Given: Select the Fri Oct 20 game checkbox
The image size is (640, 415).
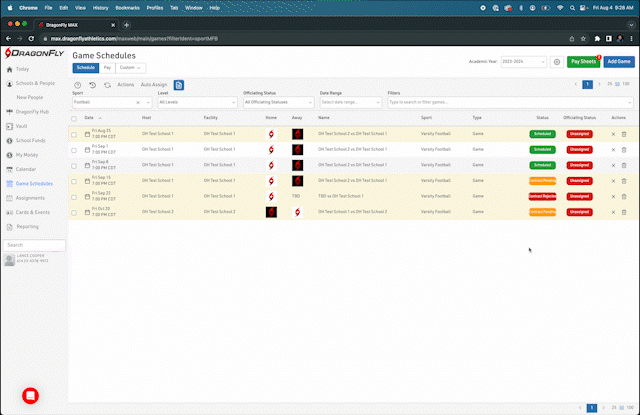Looking at the screenshot, I should coord(74,212).
